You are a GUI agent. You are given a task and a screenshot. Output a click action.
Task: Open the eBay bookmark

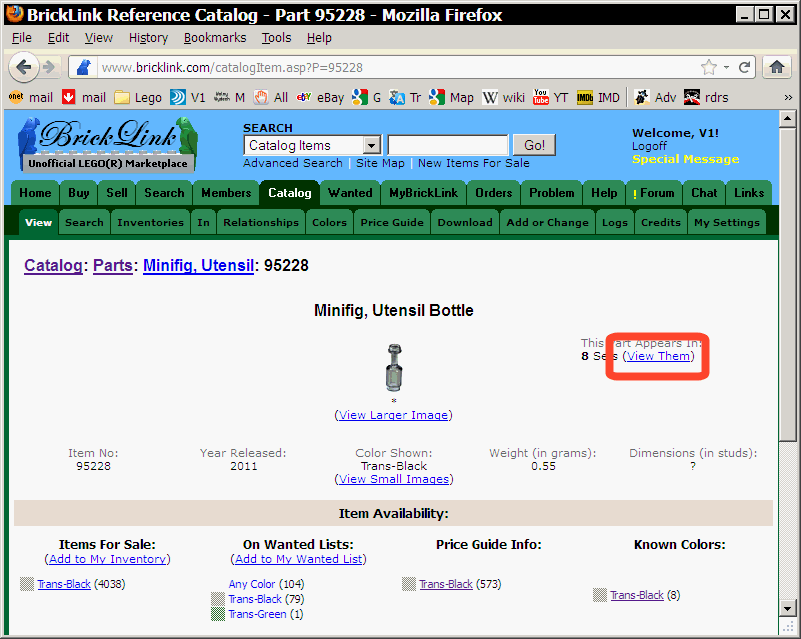[320, 97]
